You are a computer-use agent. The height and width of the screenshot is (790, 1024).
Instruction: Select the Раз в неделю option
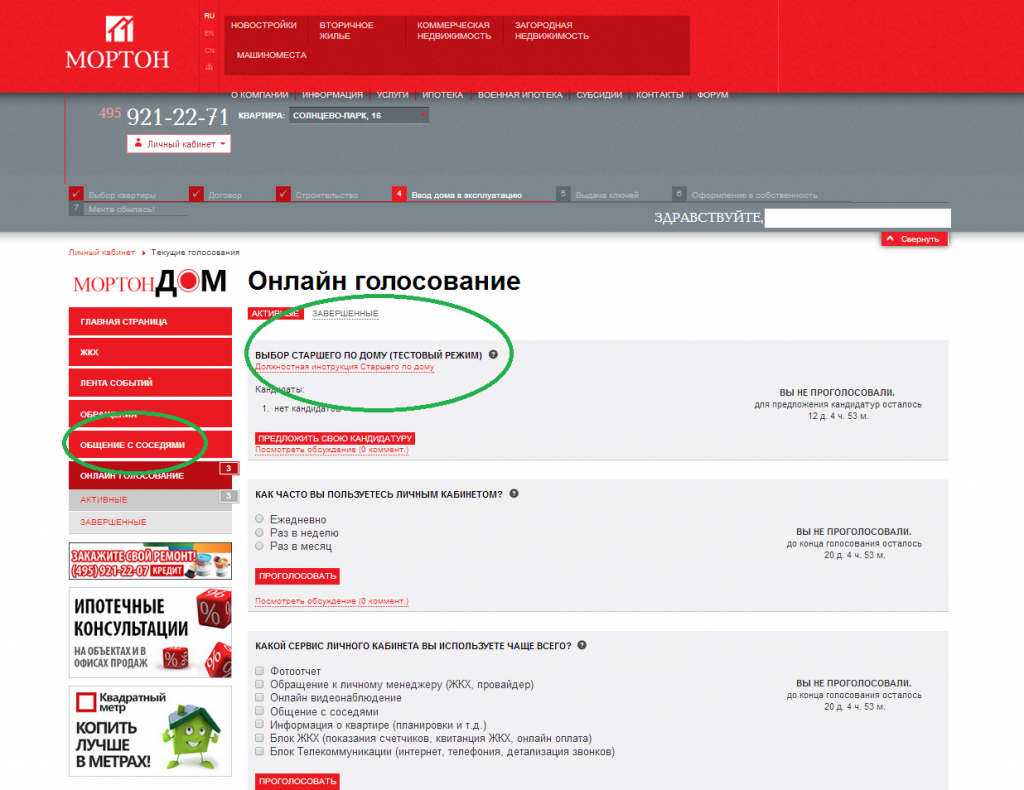point(259,532)
